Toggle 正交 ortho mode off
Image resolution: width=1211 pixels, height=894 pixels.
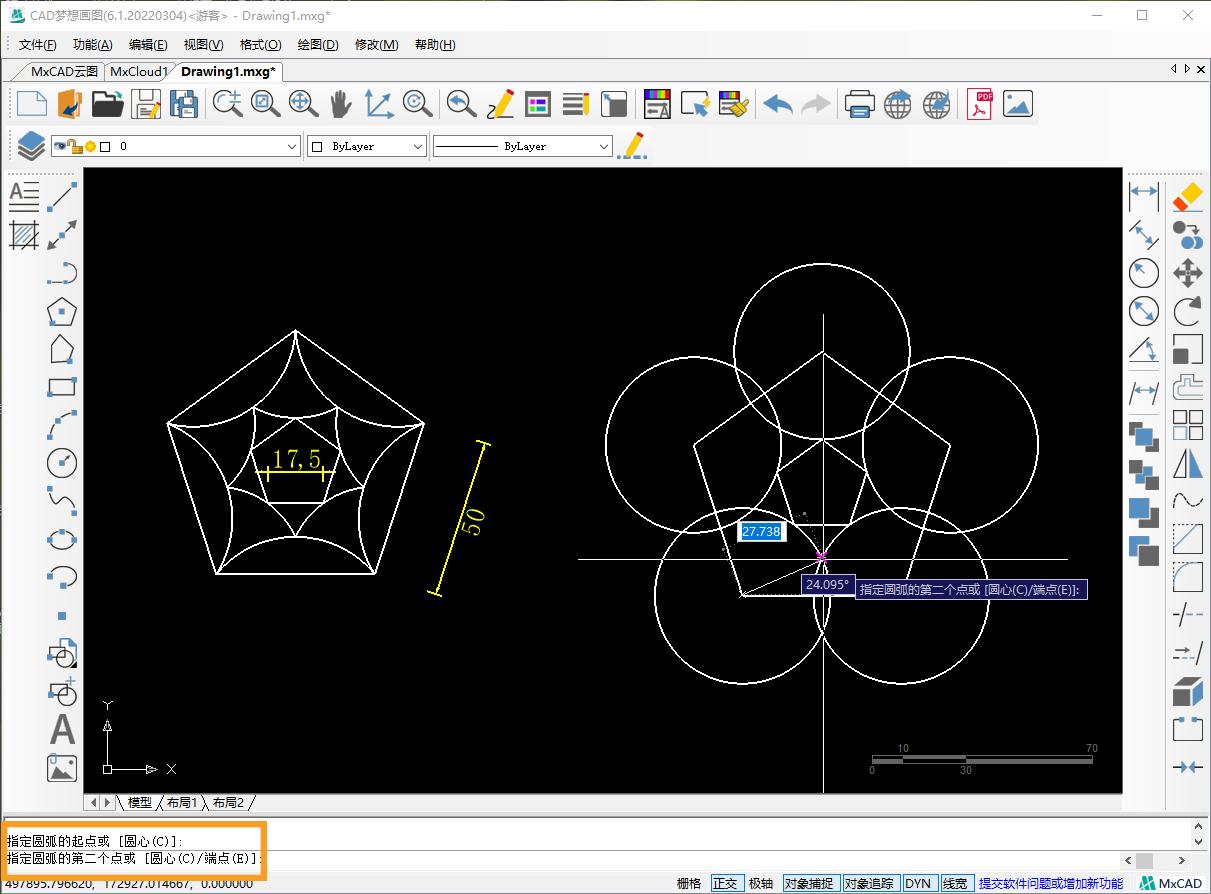[725, 883]
